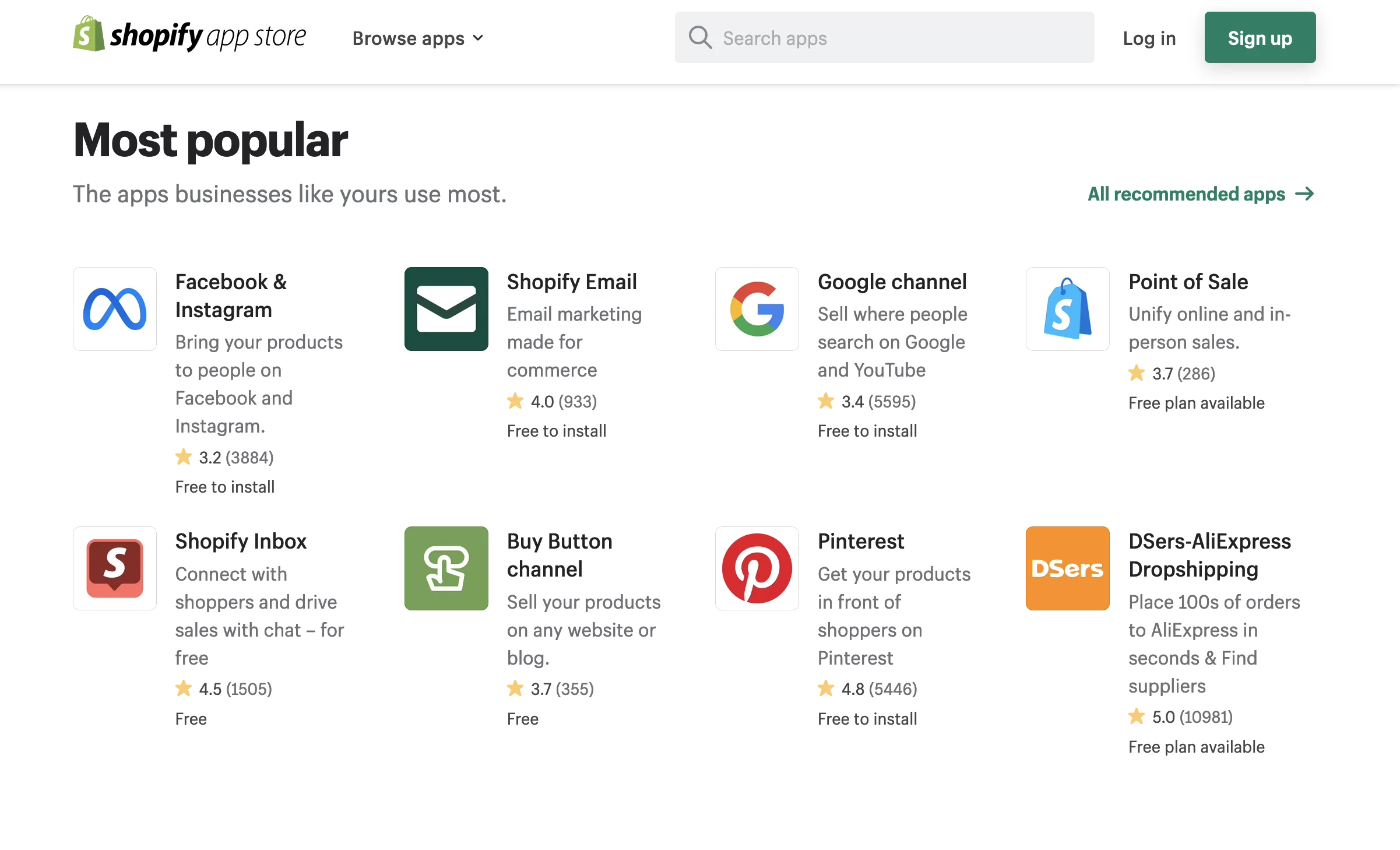Click Free plan available under DSers

pos(1196,747)
